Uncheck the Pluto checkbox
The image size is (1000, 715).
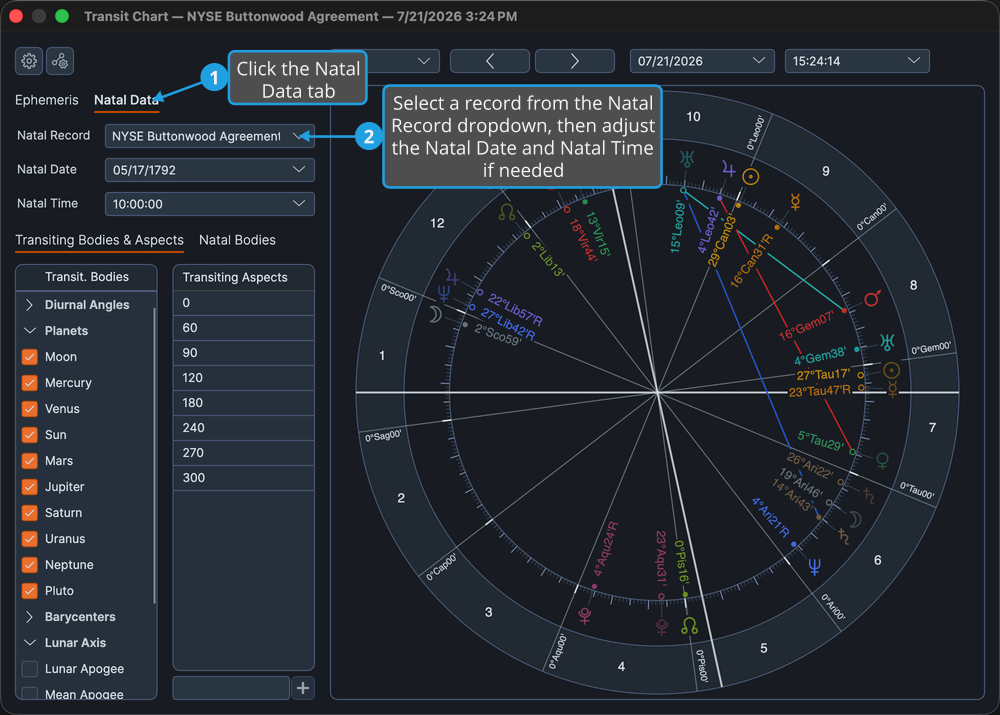(29, 591)
